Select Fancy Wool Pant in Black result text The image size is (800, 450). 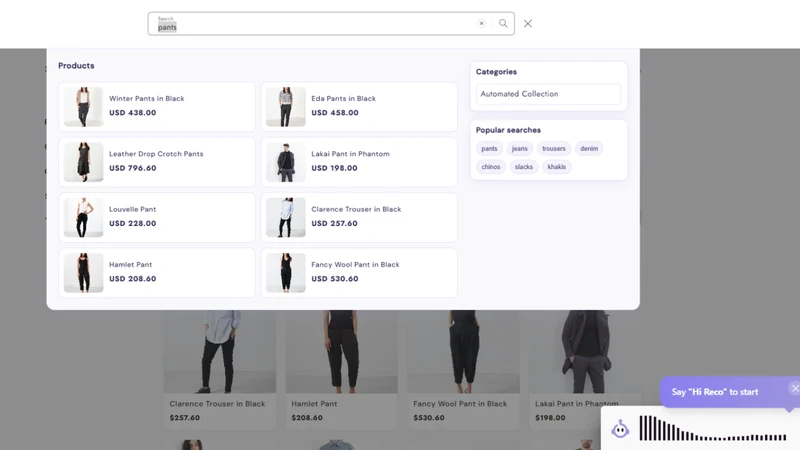point(355,265)
